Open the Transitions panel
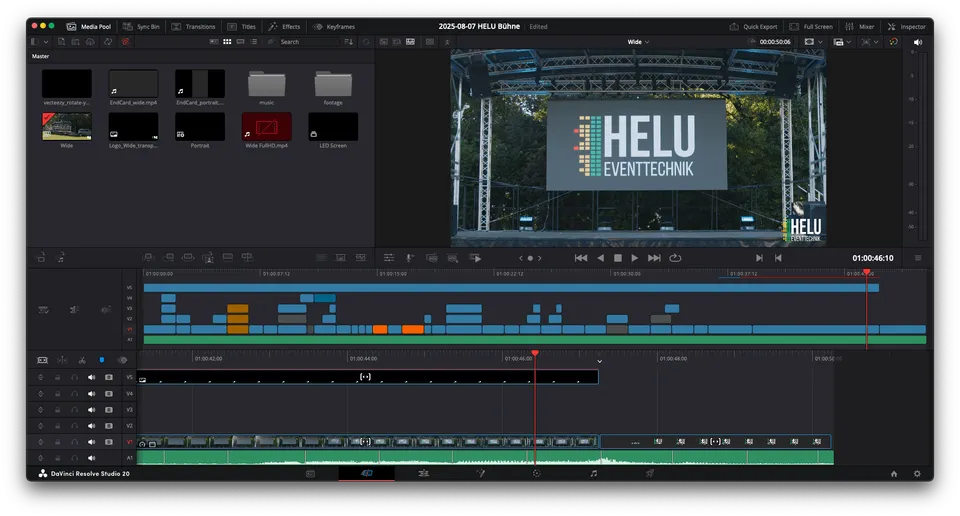Image resolution: width=960 pixels, height=516 pixels. coord(193,26)
